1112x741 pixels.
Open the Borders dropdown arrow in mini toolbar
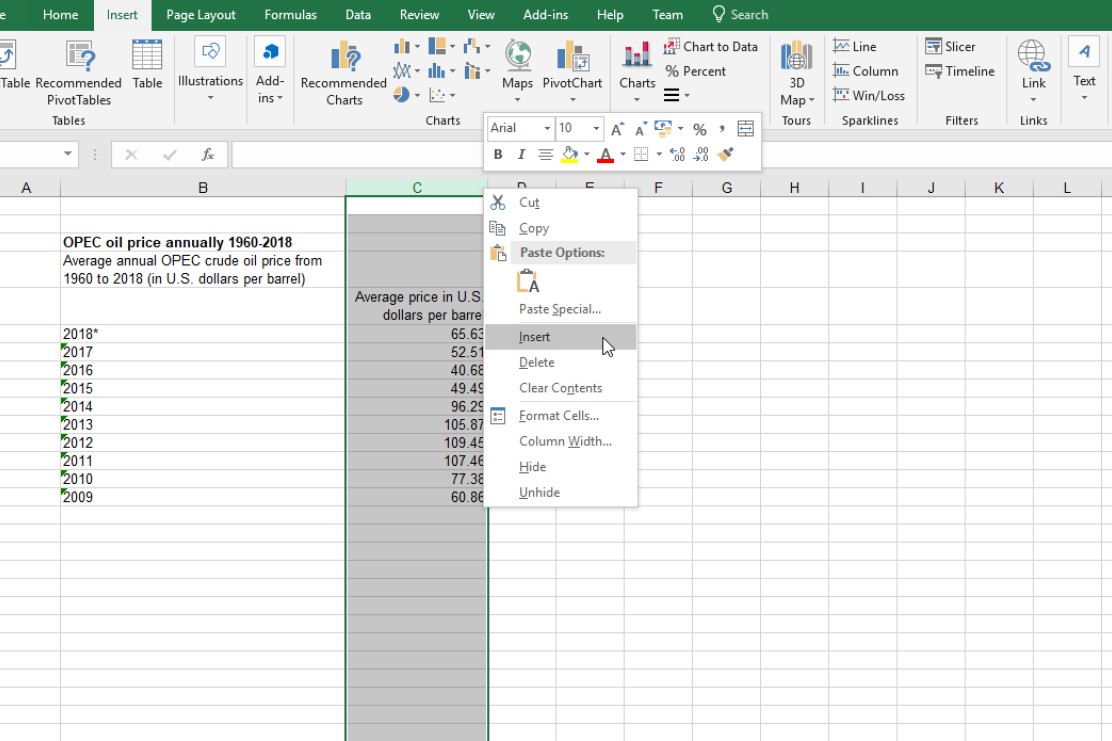(659, 155)
